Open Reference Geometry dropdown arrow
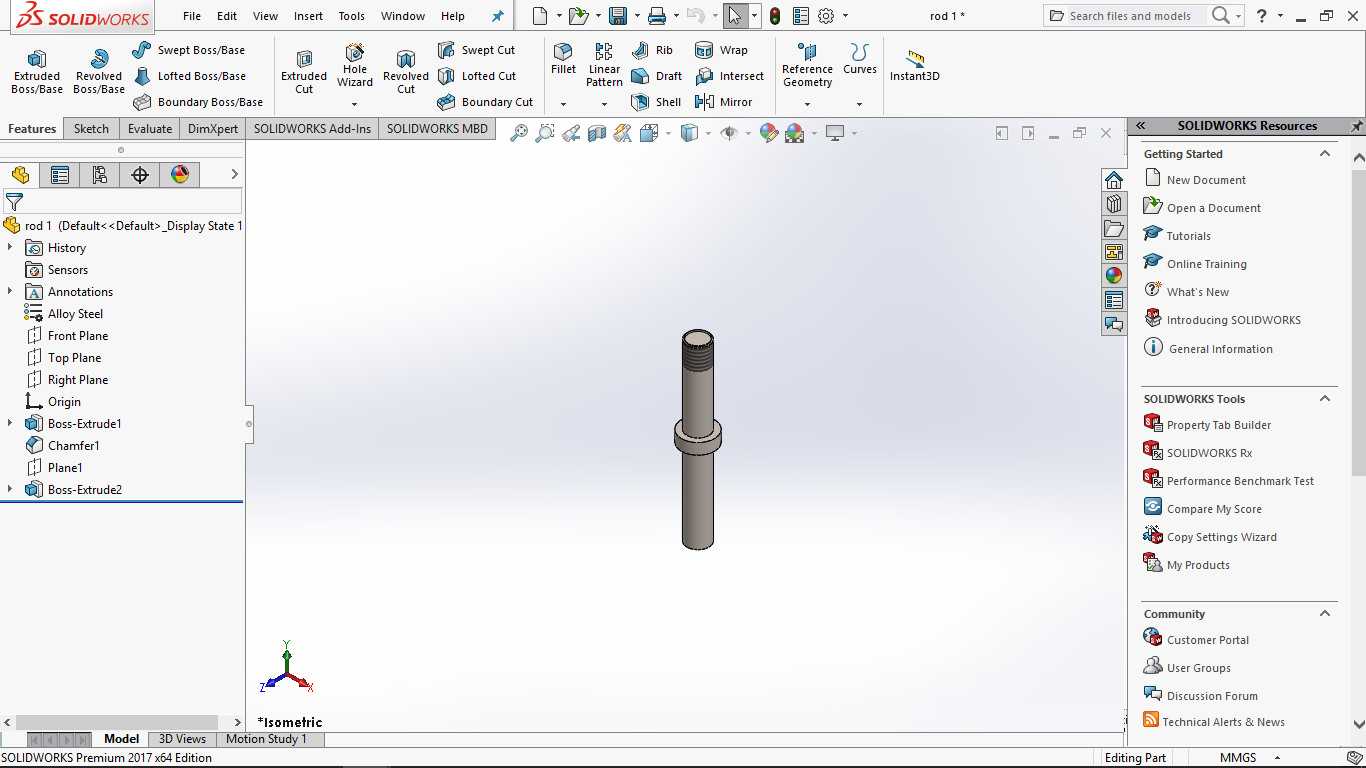Image resolution: width=1366 pixels, height=768 pixels. click(x=807, y=104)
